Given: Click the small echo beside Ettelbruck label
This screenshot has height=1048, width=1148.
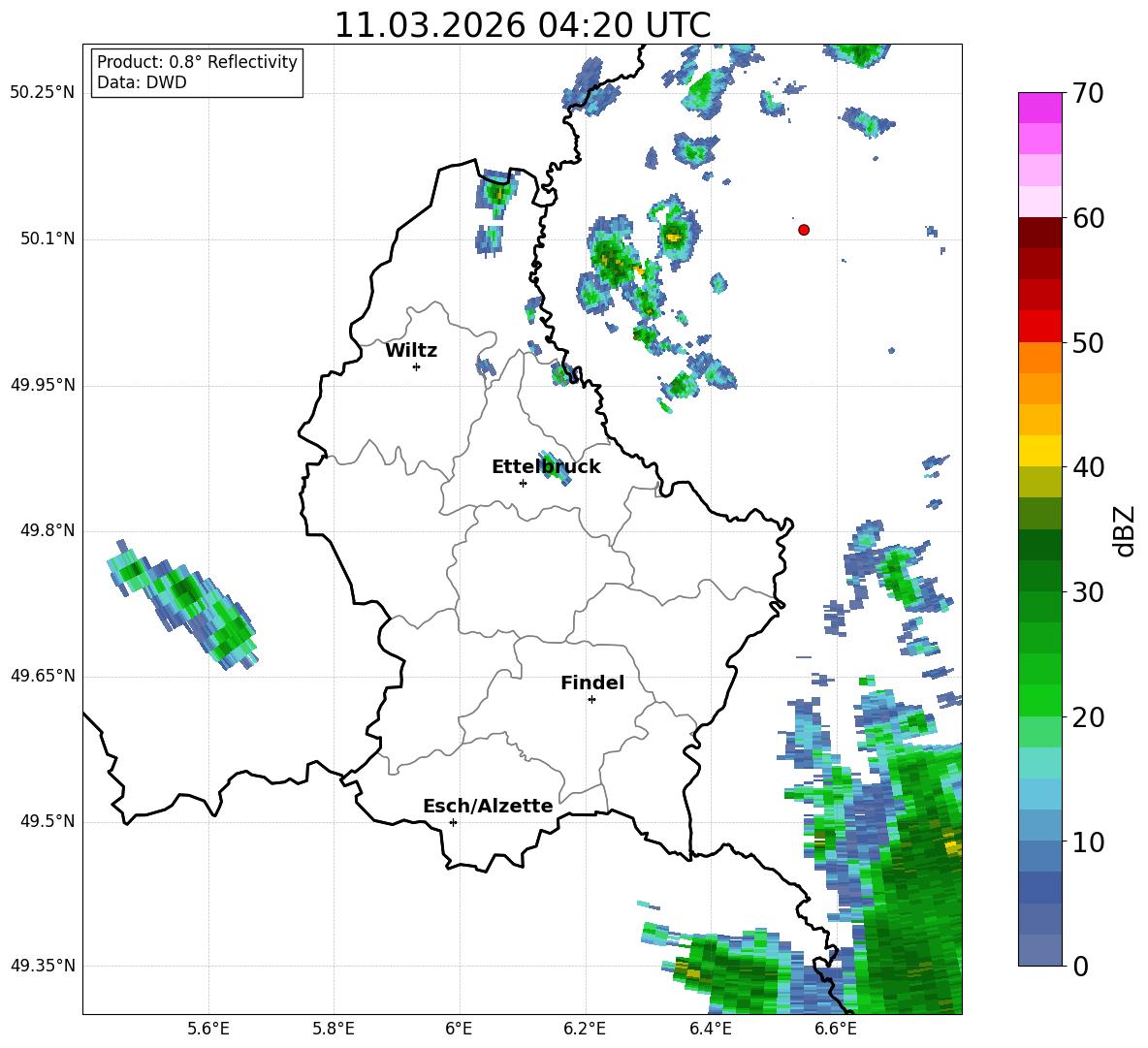Looking at the screenshot, I should click(555, 467).
